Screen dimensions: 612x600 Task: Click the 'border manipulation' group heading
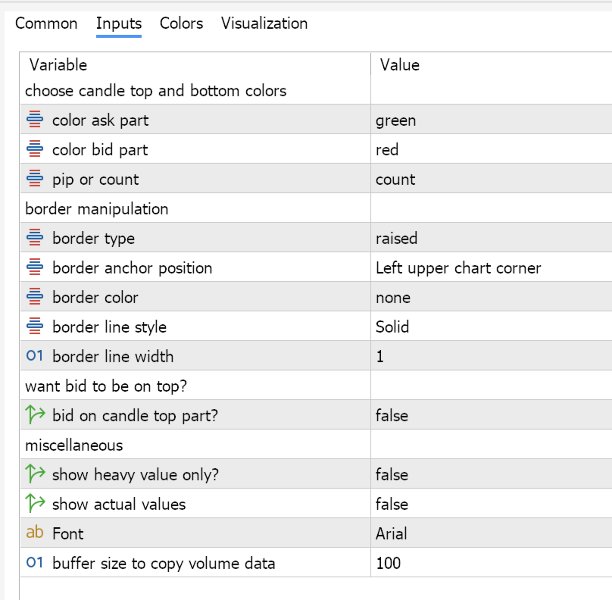pyautogui.click(x=96, y=209)
